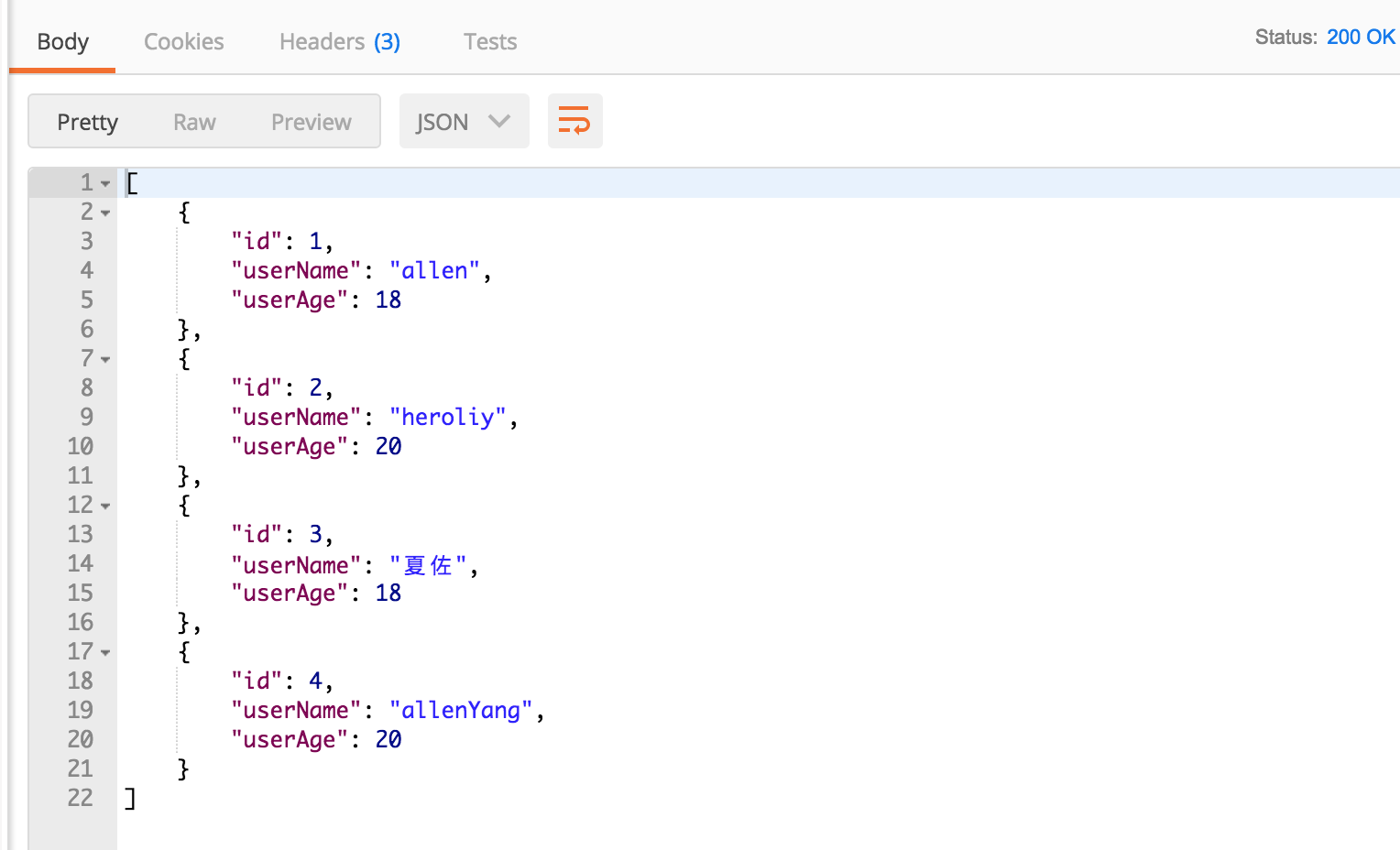Collapse the object at line 12
This screenshot has width=1400, height=850.
(x=105, y=507)
